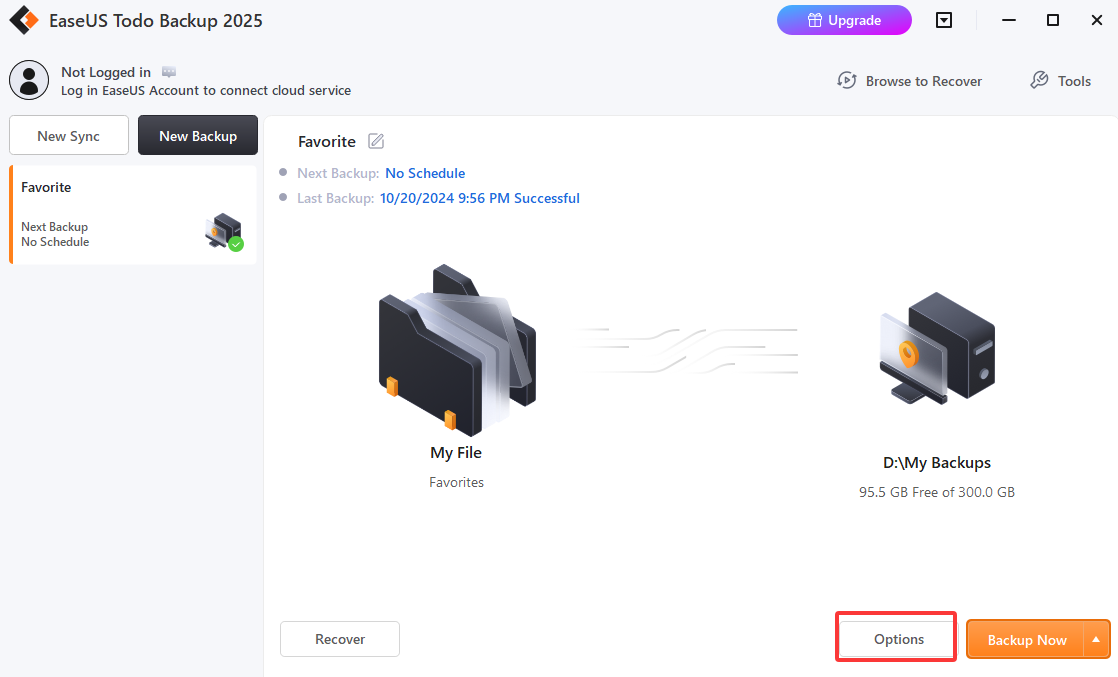Edit the Favorite task name pencil icon
The height and width of the screenshot is (677, 1118).
click(376, 141)
